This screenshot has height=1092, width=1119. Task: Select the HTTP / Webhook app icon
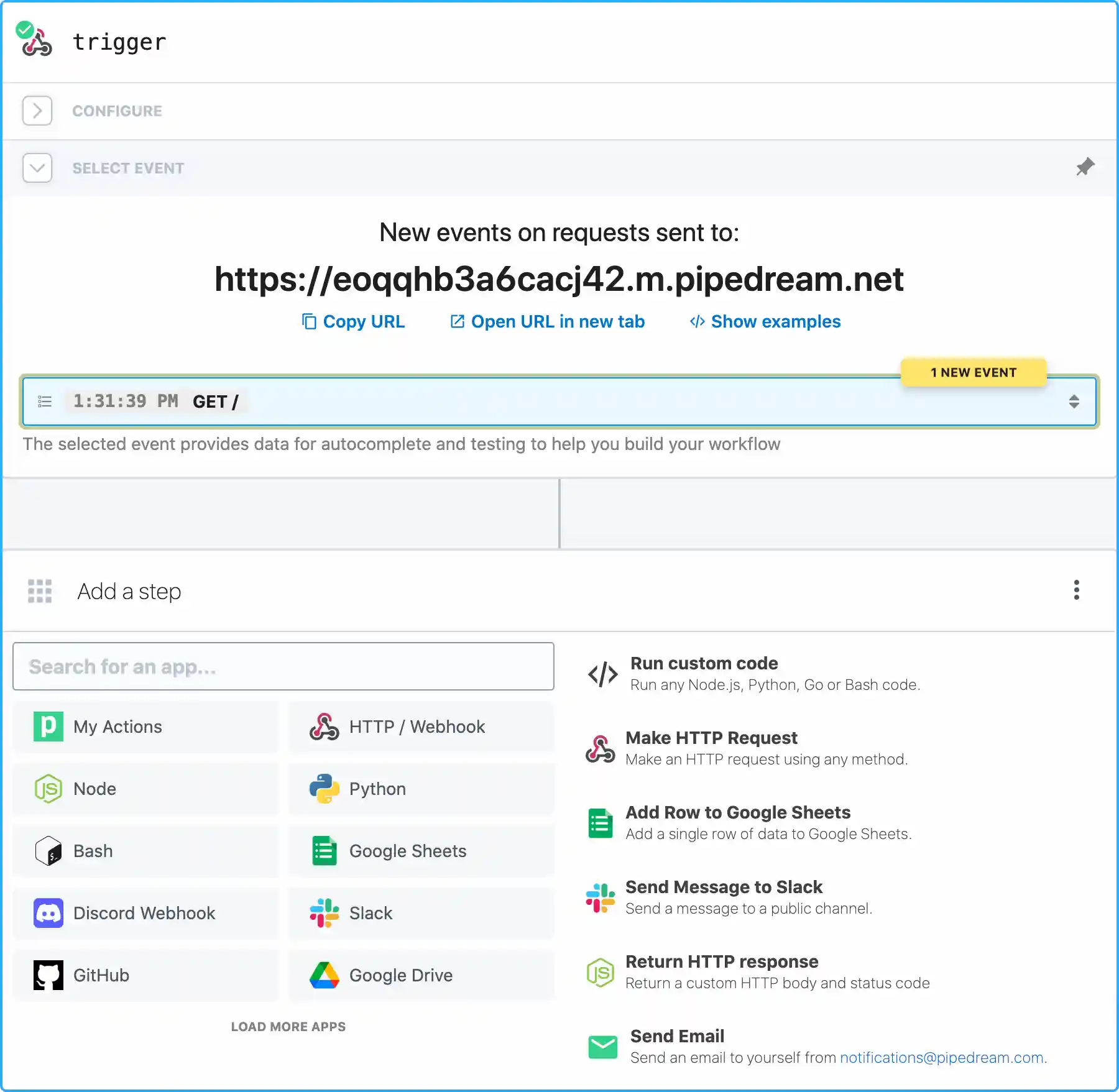pyautogui.click(x=324, y=727)
